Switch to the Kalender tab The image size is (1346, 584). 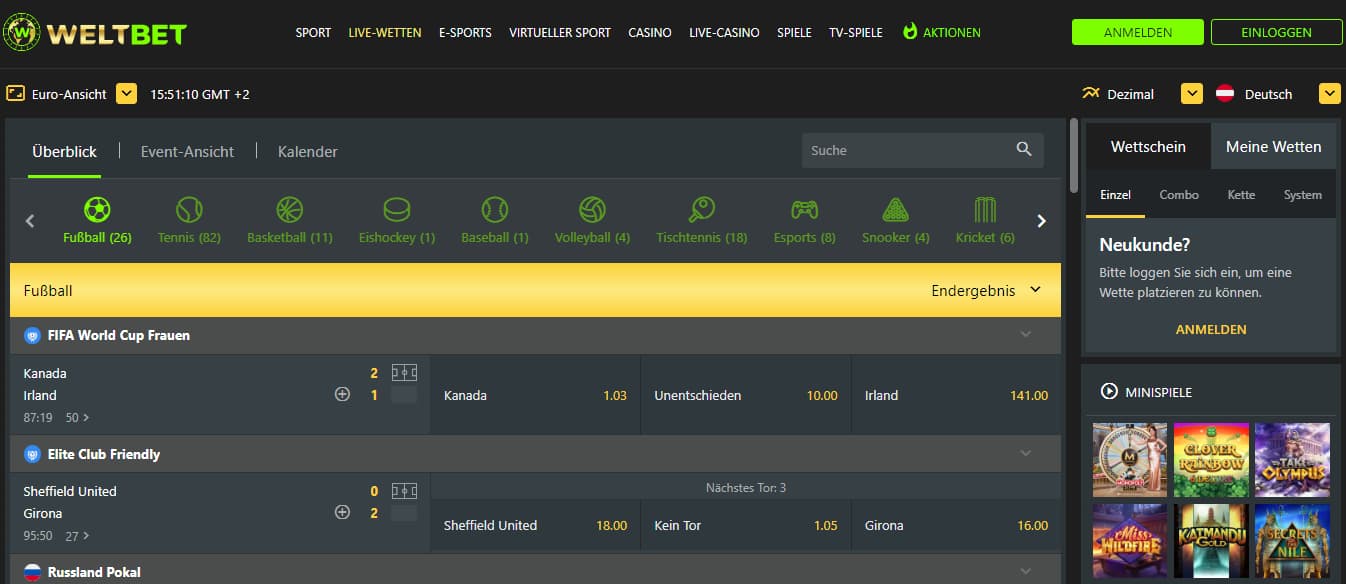point(307,152)
